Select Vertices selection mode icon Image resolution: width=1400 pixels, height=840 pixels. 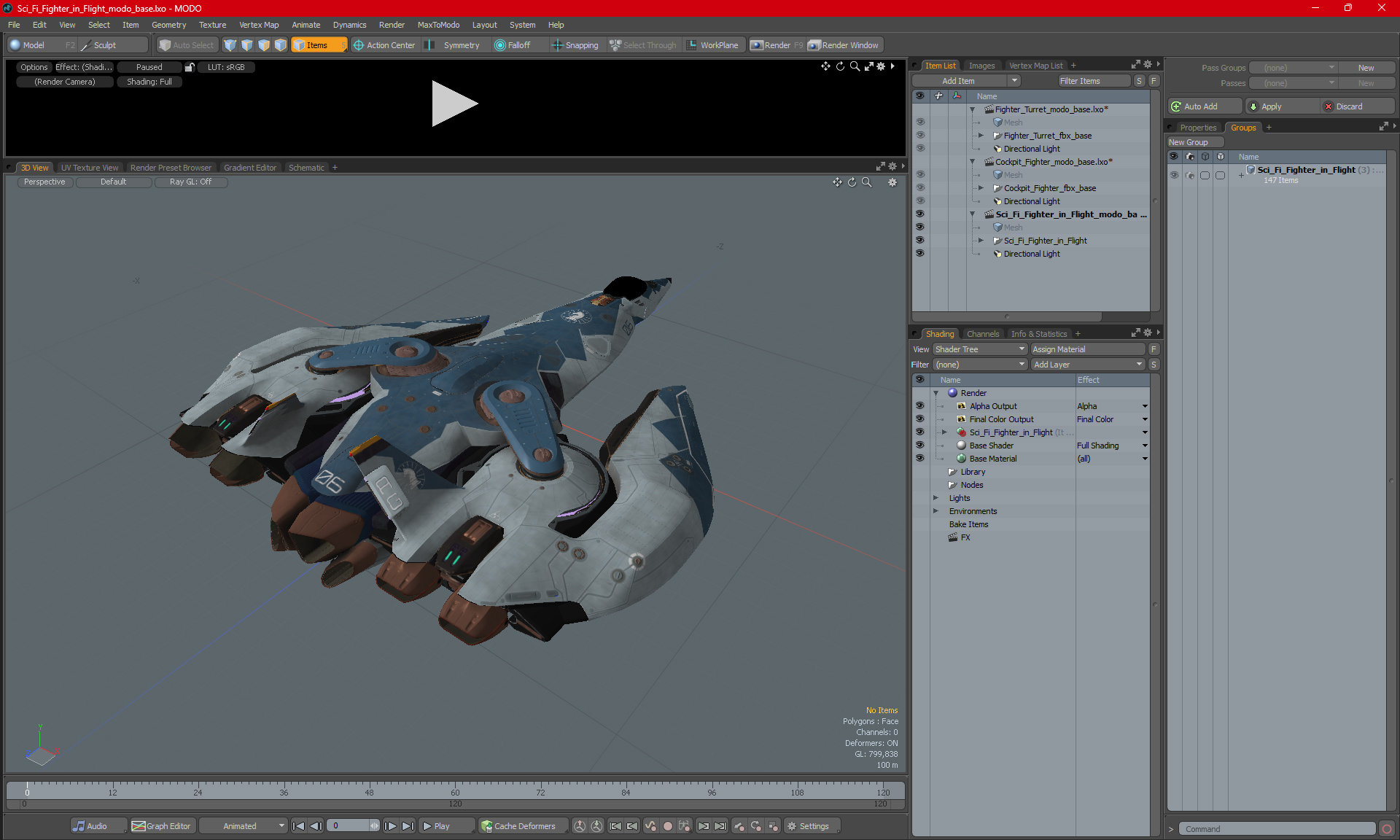pos(230,45)
